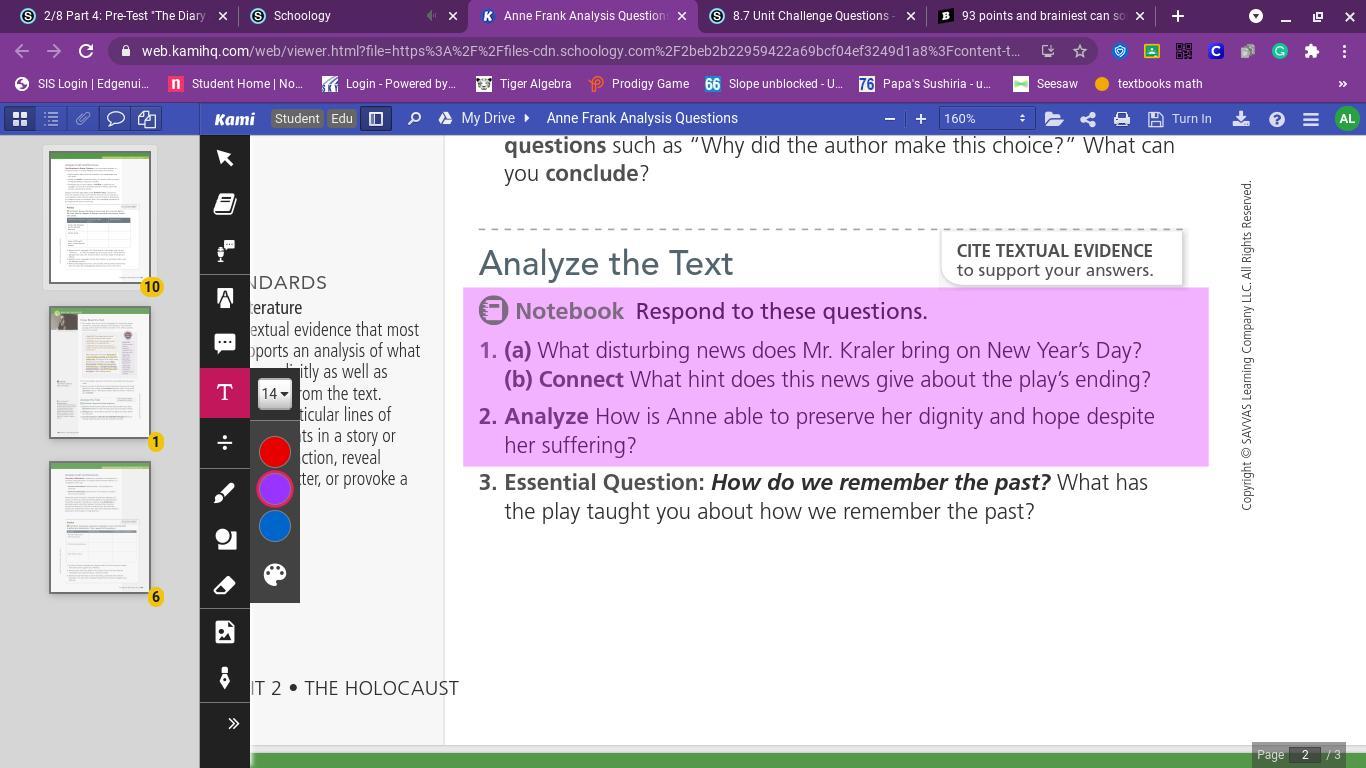Open the Dictionary book tool
The height and width of the screenshot is (768, 1366).
225,204
